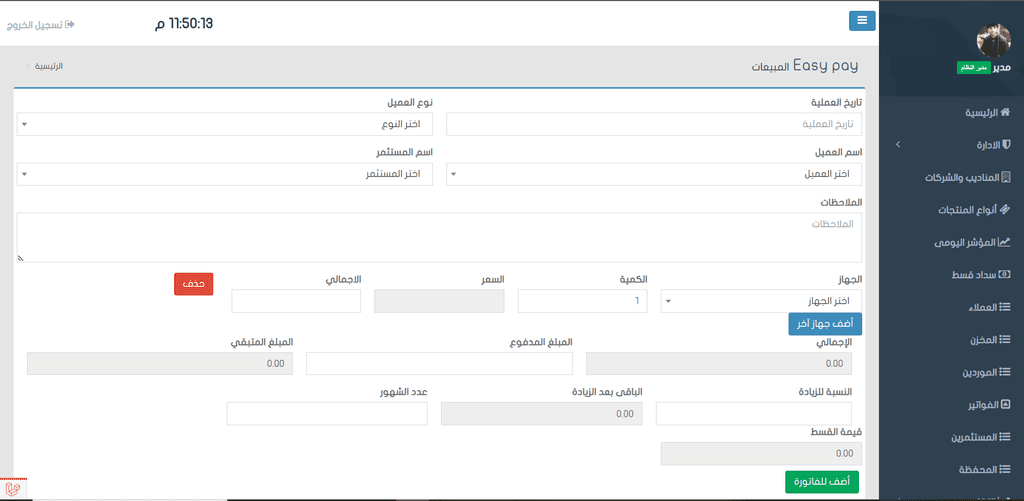Click أضف جهاز آخر button
The width and height of the screenshot is (1024, 501).
coord(825,324)
